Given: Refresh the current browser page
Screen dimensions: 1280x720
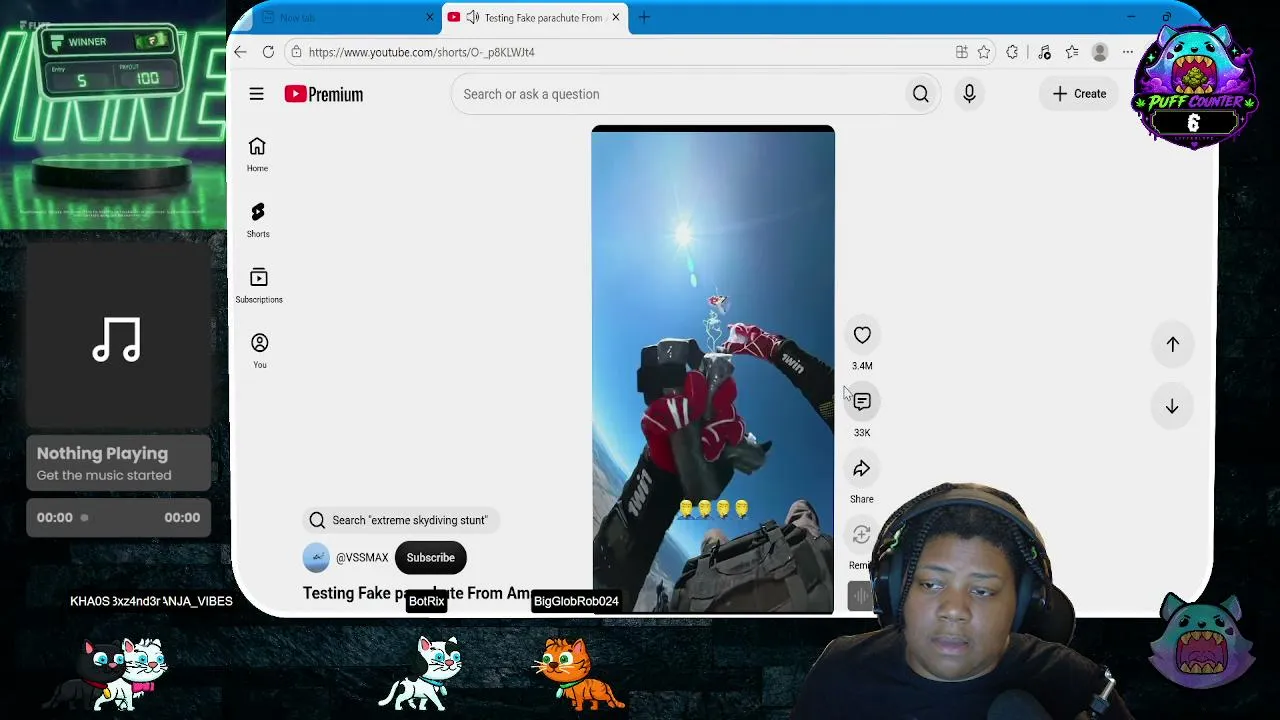Looking at the screenshot, I should point(268,52).
